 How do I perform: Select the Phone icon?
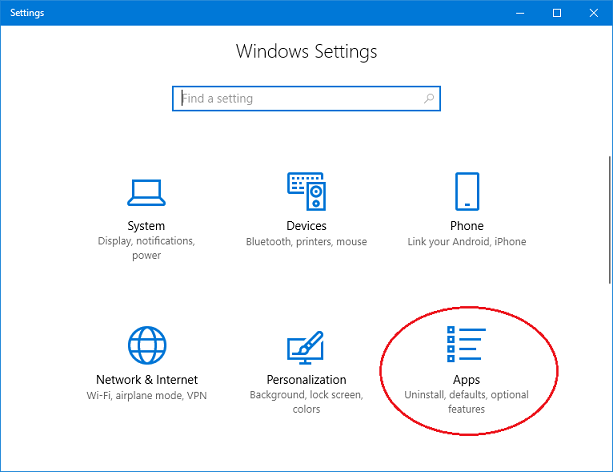(466, 190)
